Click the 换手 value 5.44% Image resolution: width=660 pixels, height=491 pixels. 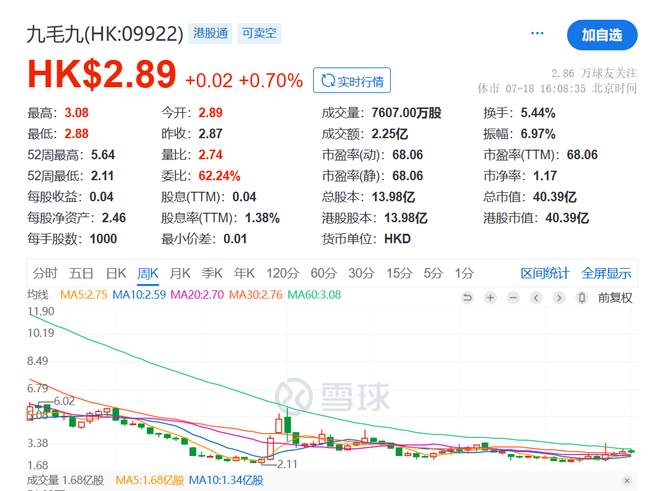tap(538, 113)
